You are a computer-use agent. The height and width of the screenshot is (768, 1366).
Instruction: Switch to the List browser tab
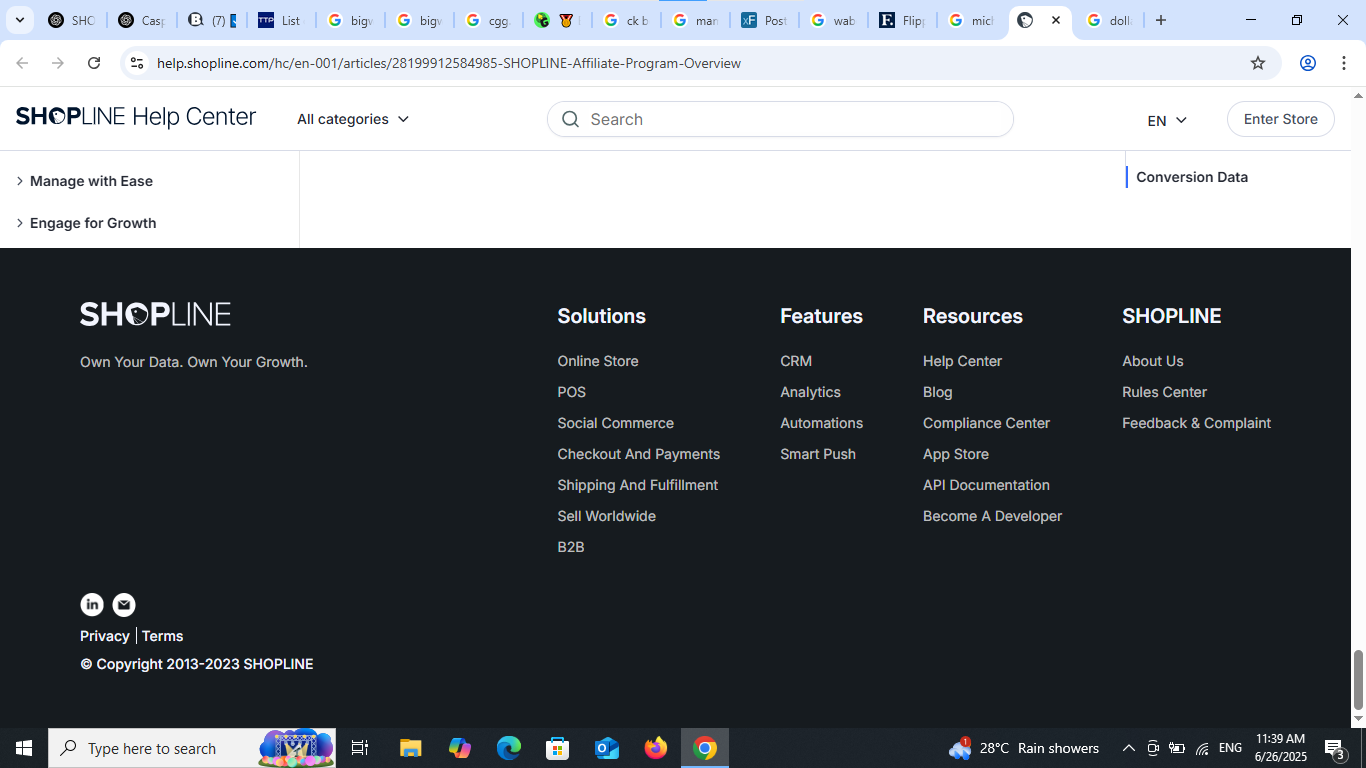click(x=281, y=20)
